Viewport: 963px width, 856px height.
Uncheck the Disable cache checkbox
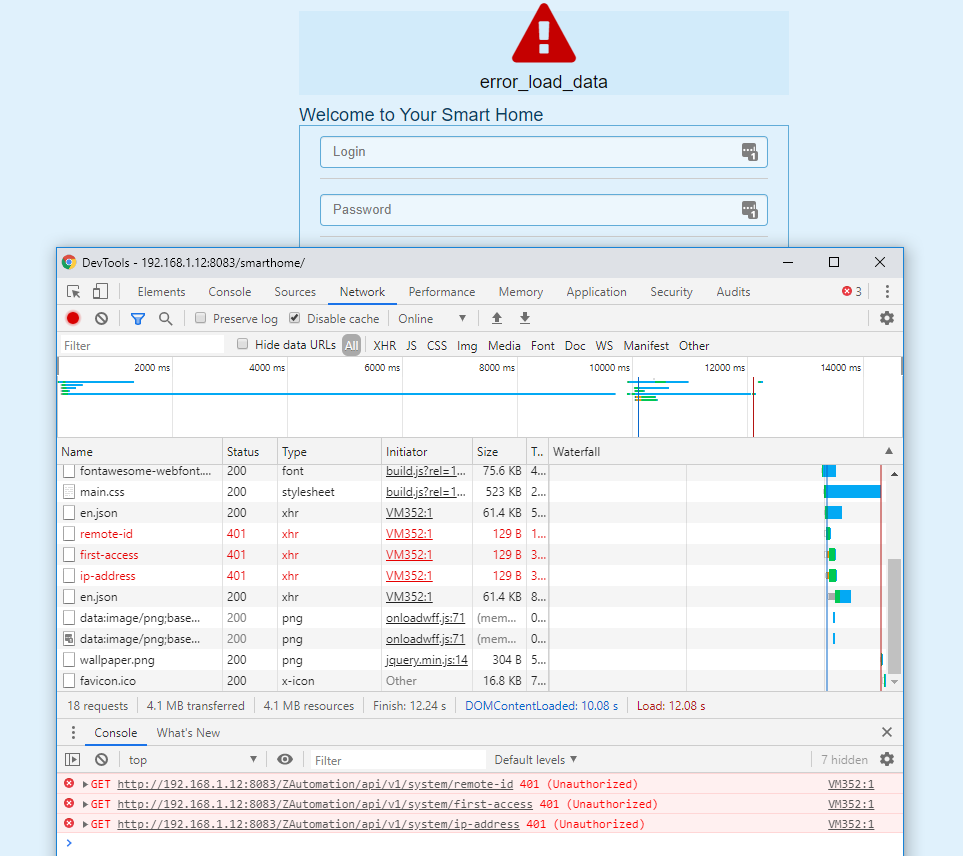(295, 318)
